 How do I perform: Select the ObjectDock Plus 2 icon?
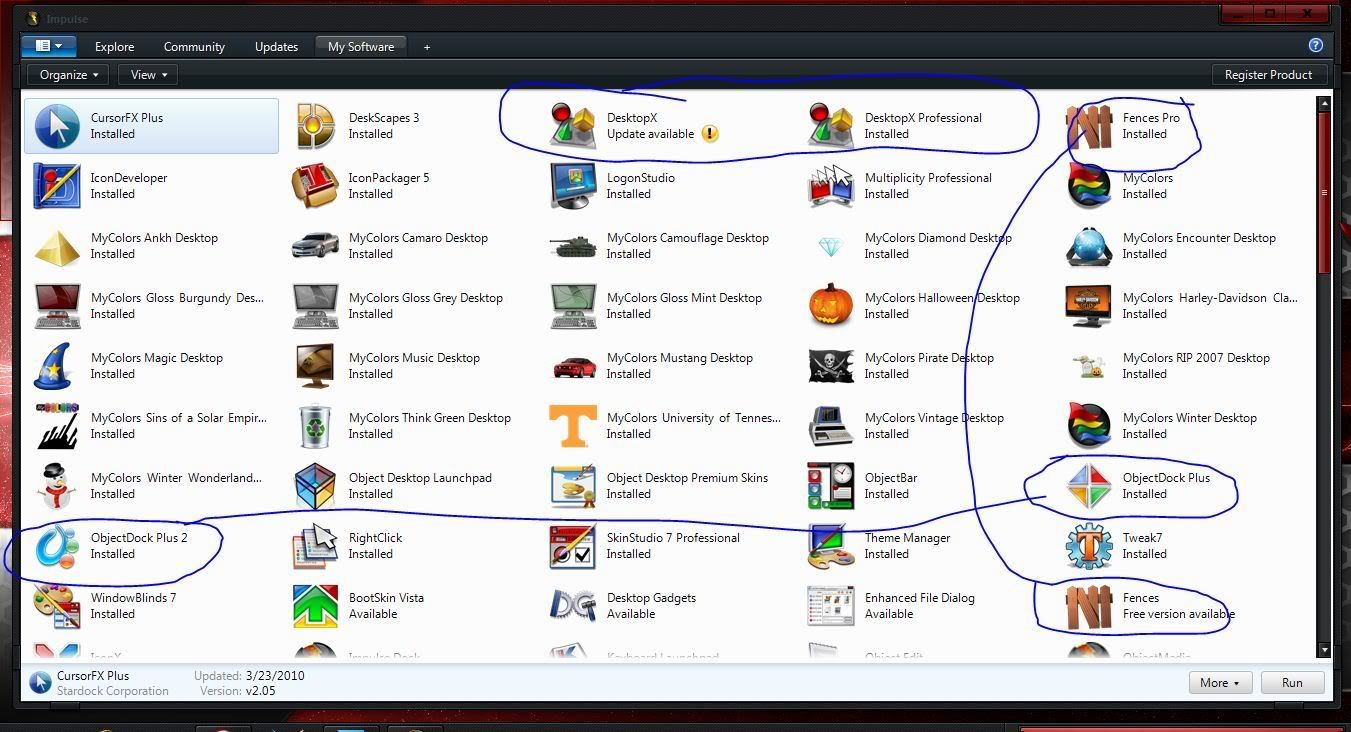[57, 546]
